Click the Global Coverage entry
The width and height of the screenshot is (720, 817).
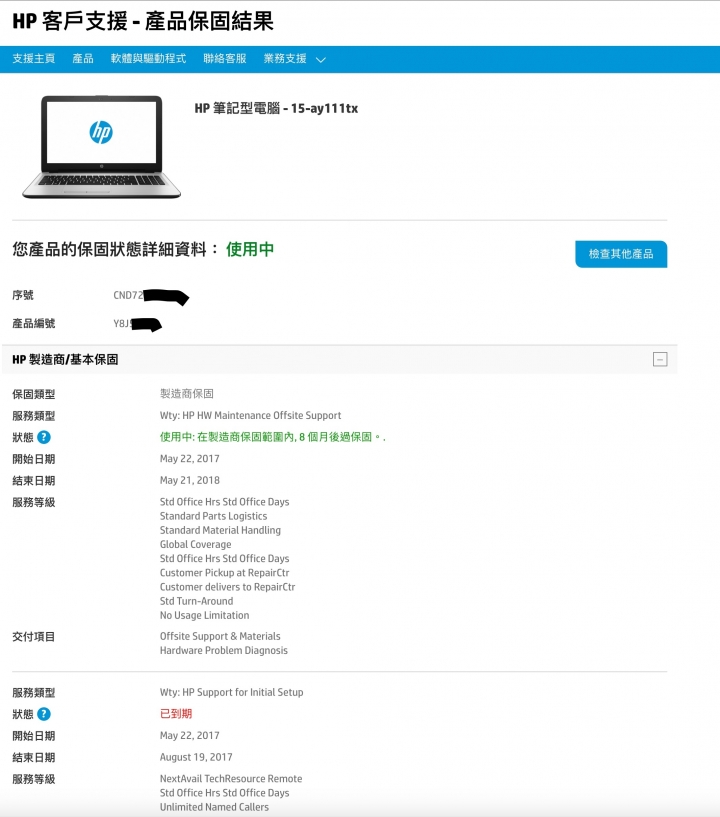tap(195, 544)
